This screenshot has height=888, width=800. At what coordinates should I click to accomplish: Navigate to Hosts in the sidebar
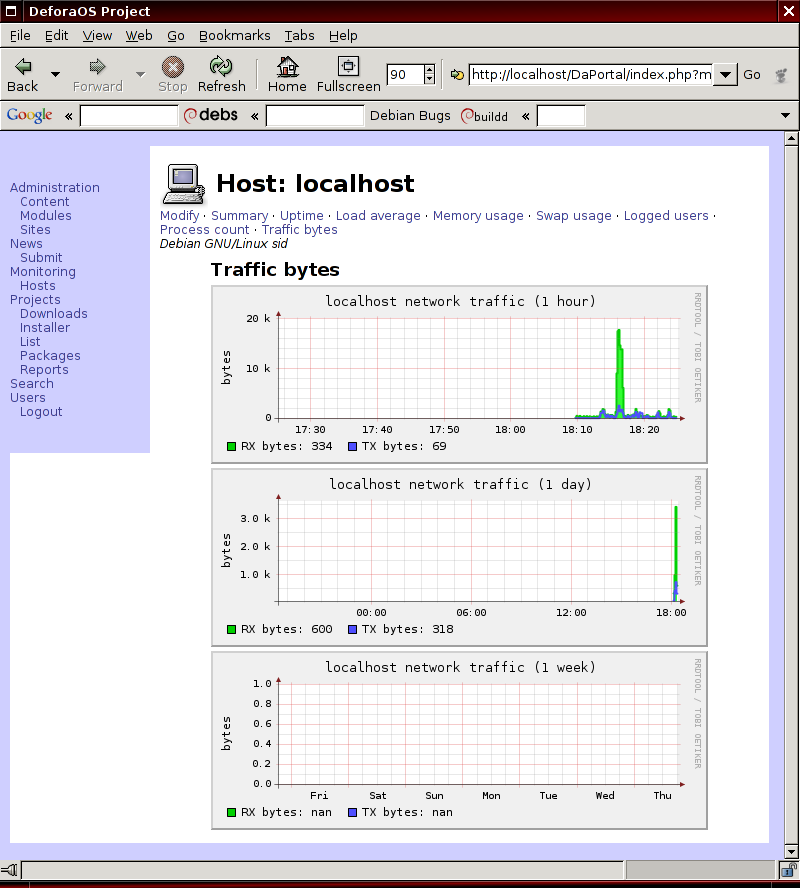coord(38,285)
